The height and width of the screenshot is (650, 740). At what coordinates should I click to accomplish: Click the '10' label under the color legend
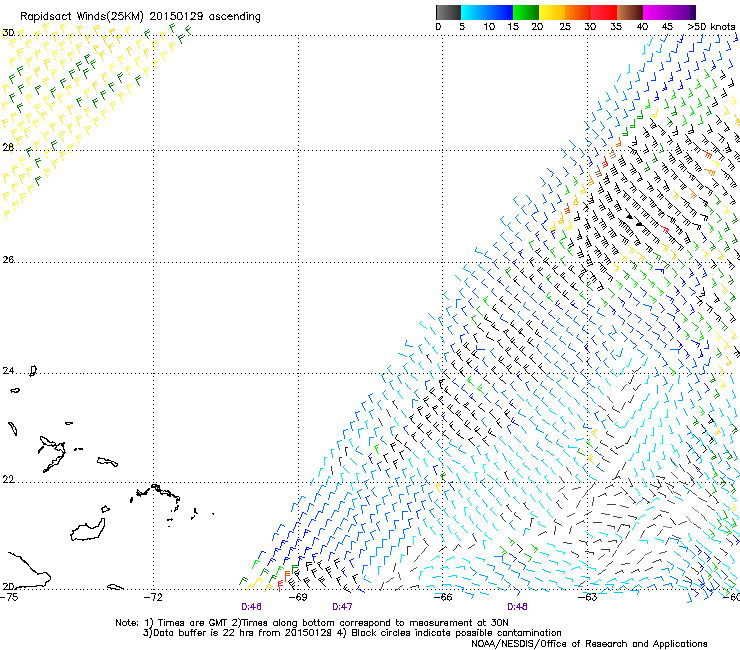(489, 27)
